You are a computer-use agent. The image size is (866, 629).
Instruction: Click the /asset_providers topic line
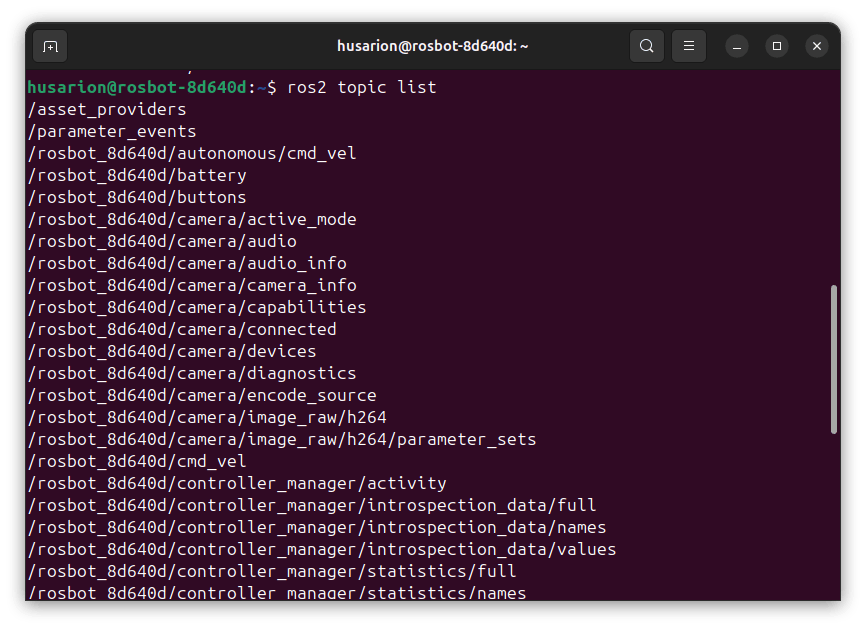point(107,109)
